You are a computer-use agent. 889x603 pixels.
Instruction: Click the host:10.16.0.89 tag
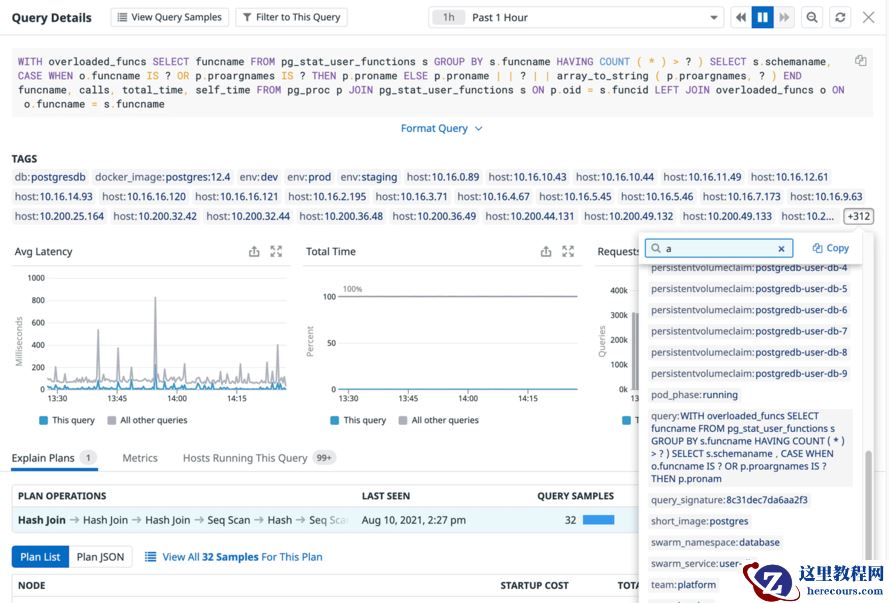tap(443, 177)
